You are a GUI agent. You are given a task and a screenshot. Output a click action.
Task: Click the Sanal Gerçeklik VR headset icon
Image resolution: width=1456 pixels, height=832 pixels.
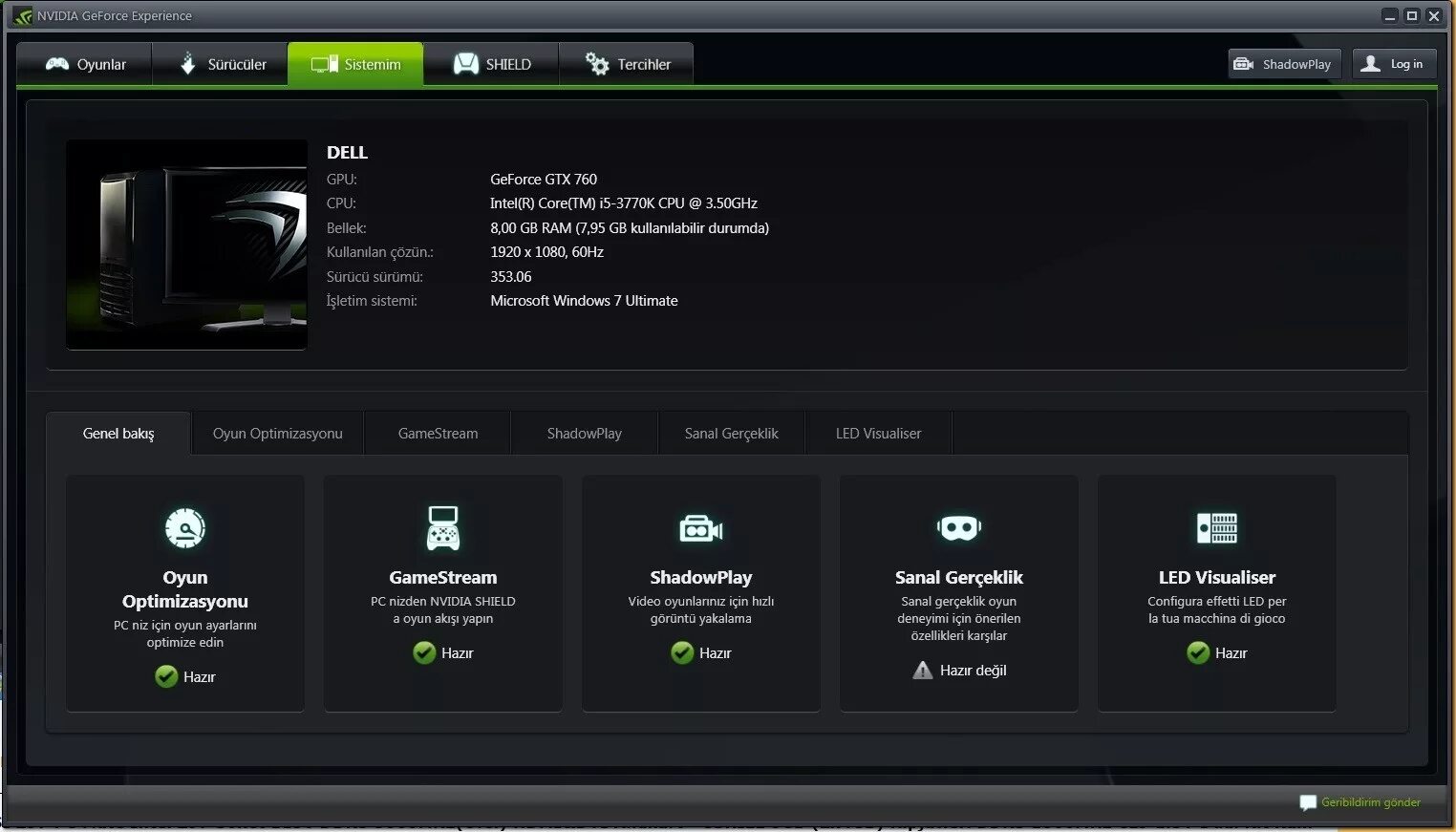959,527
